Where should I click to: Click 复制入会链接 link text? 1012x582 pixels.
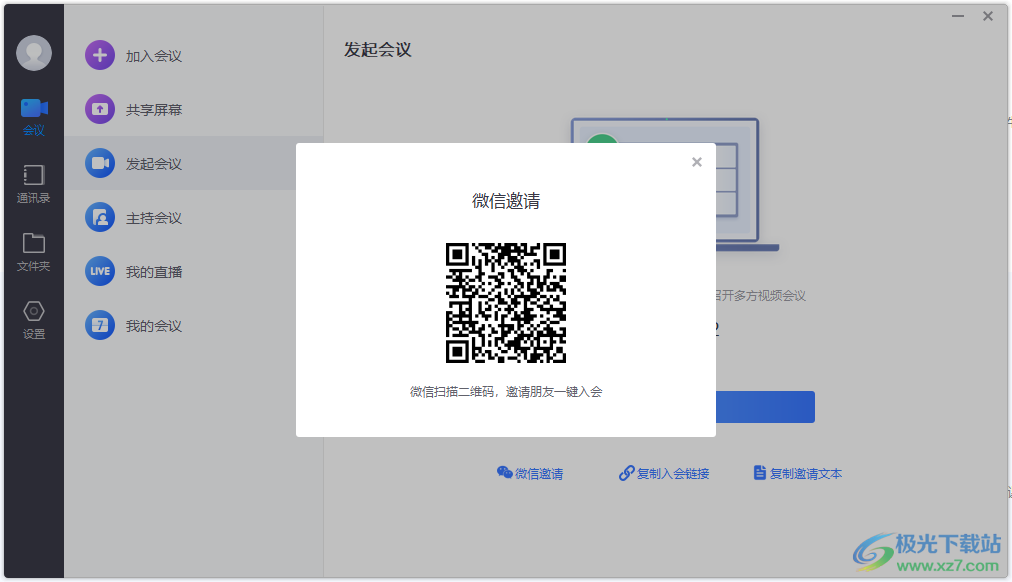[x=673, y=474]
